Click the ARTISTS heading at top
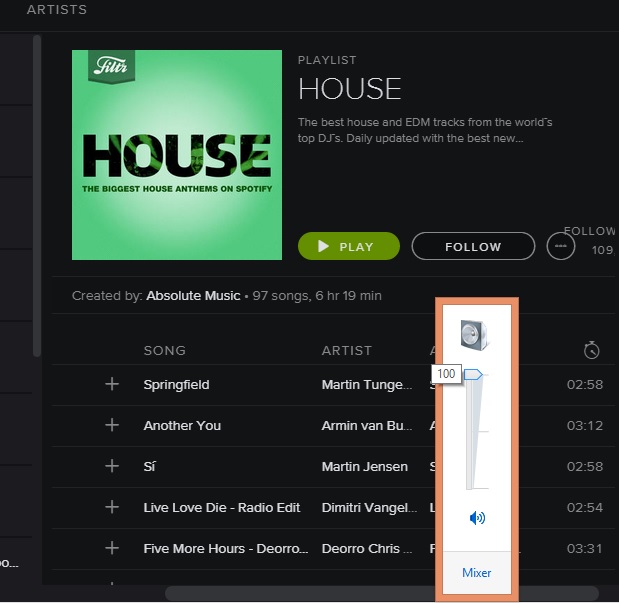The image size is (619, 603). (57, 9)
